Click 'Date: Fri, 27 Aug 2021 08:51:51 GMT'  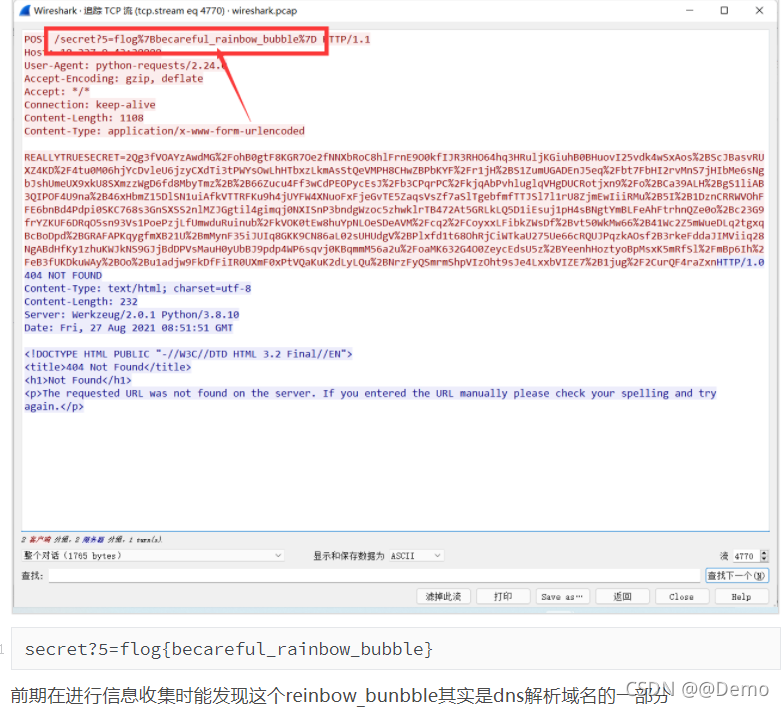click(x=128, y=328)
